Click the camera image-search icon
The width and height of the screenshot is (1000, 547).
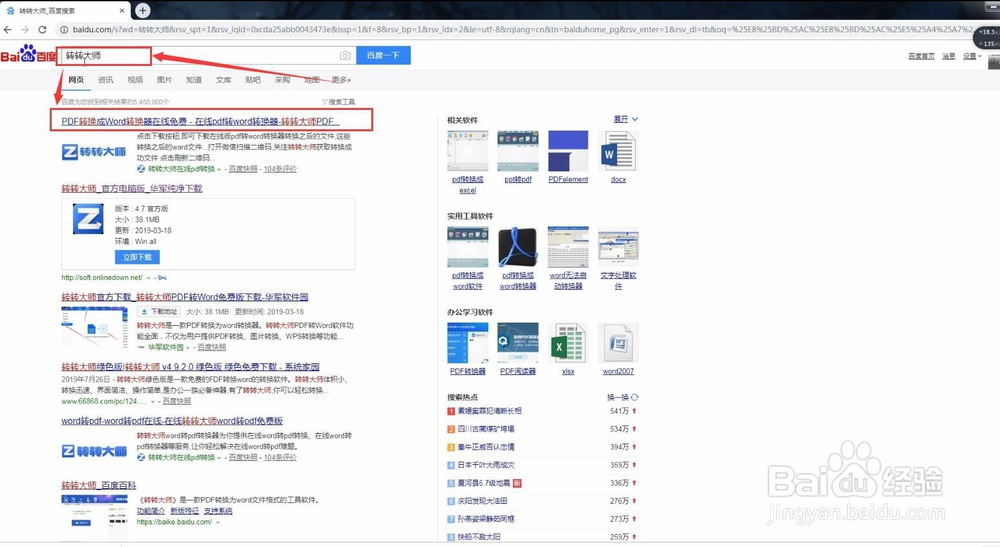click(345, 55)
